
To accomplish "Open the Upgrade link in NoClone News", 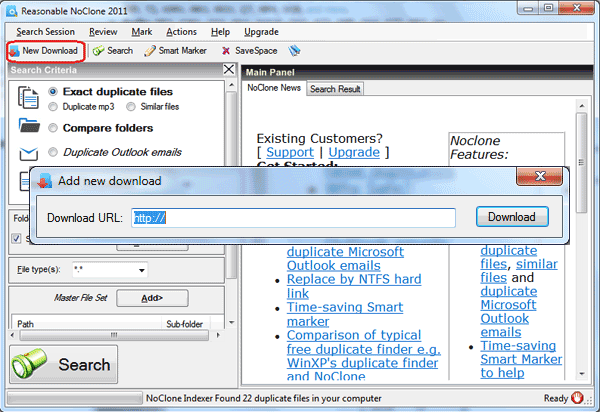I will (354, 152).
